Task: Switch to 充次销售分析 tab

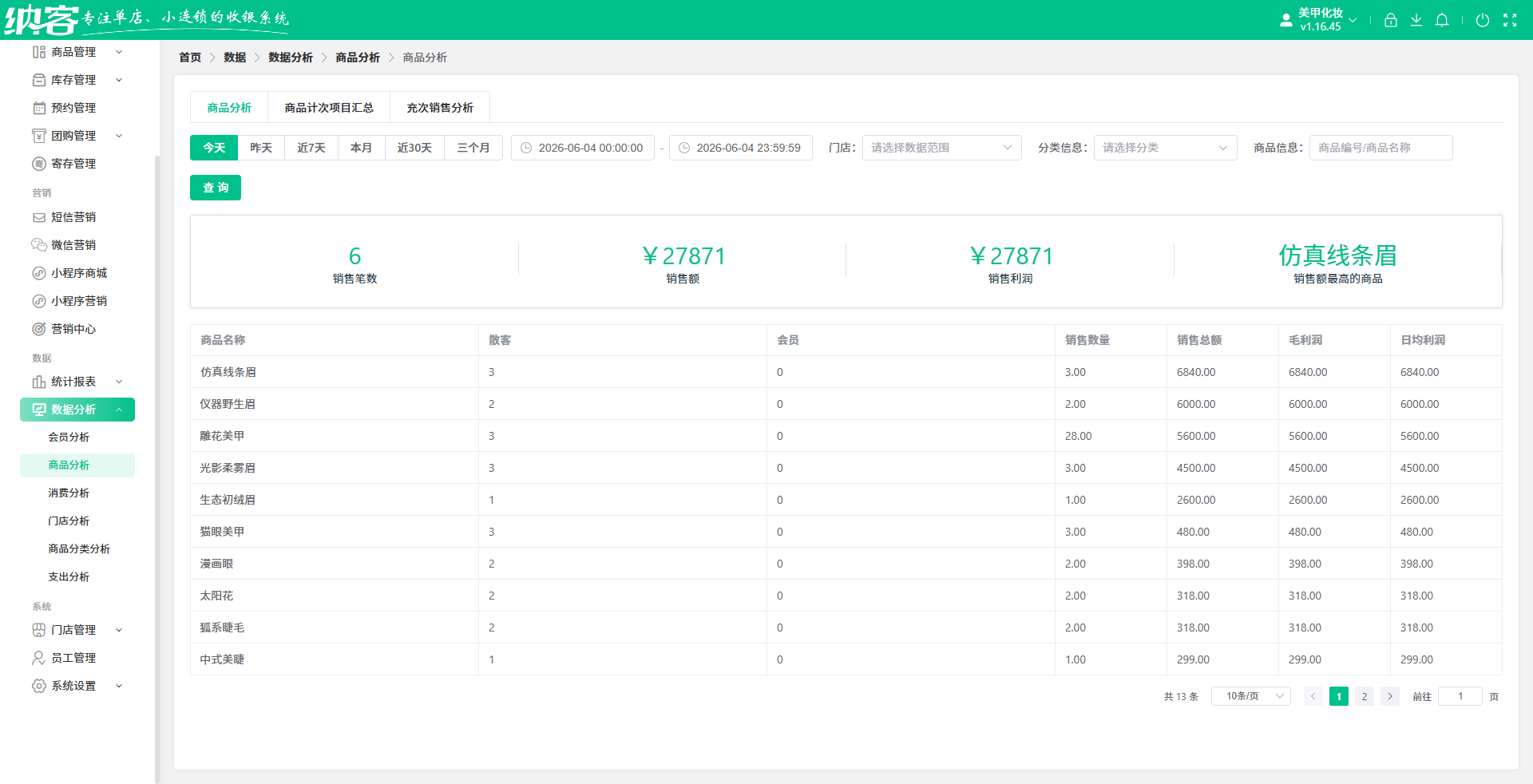Action: tap(440, 108)
